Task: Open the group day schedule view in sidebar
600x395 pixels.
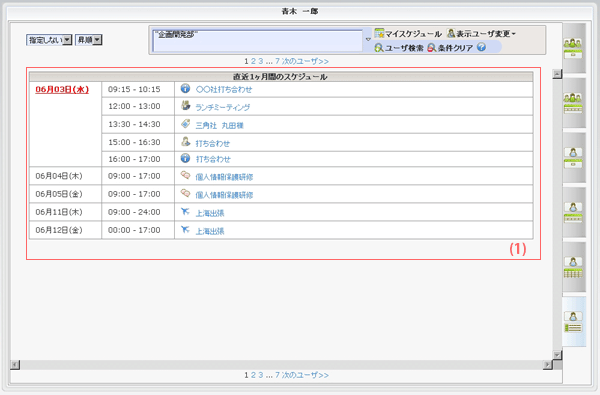Action: tap(573, 48)
